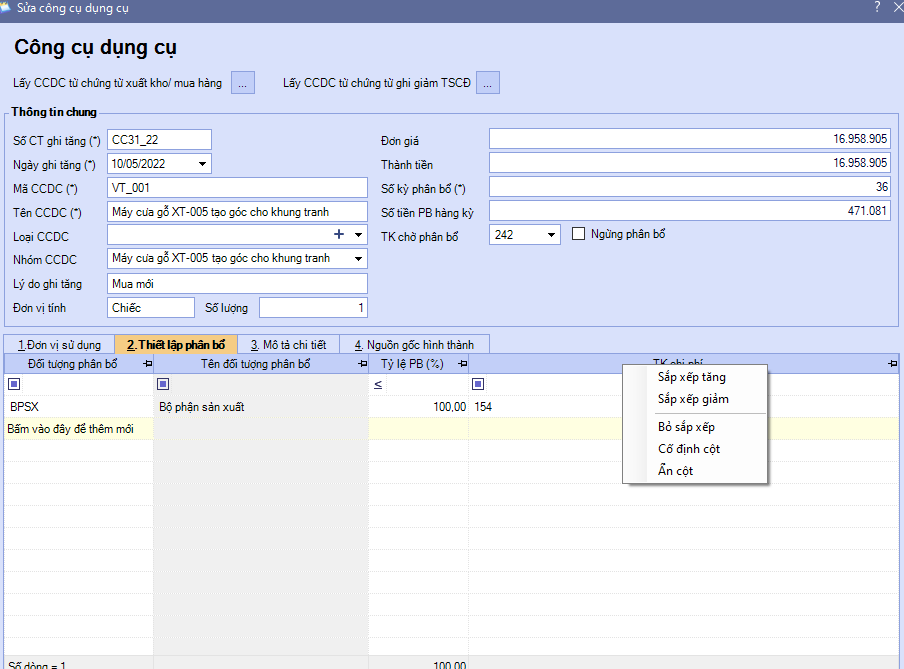Edit the Lý do ghi tăng field
Screen dimensions: 904x669
(x=237, y=284)
